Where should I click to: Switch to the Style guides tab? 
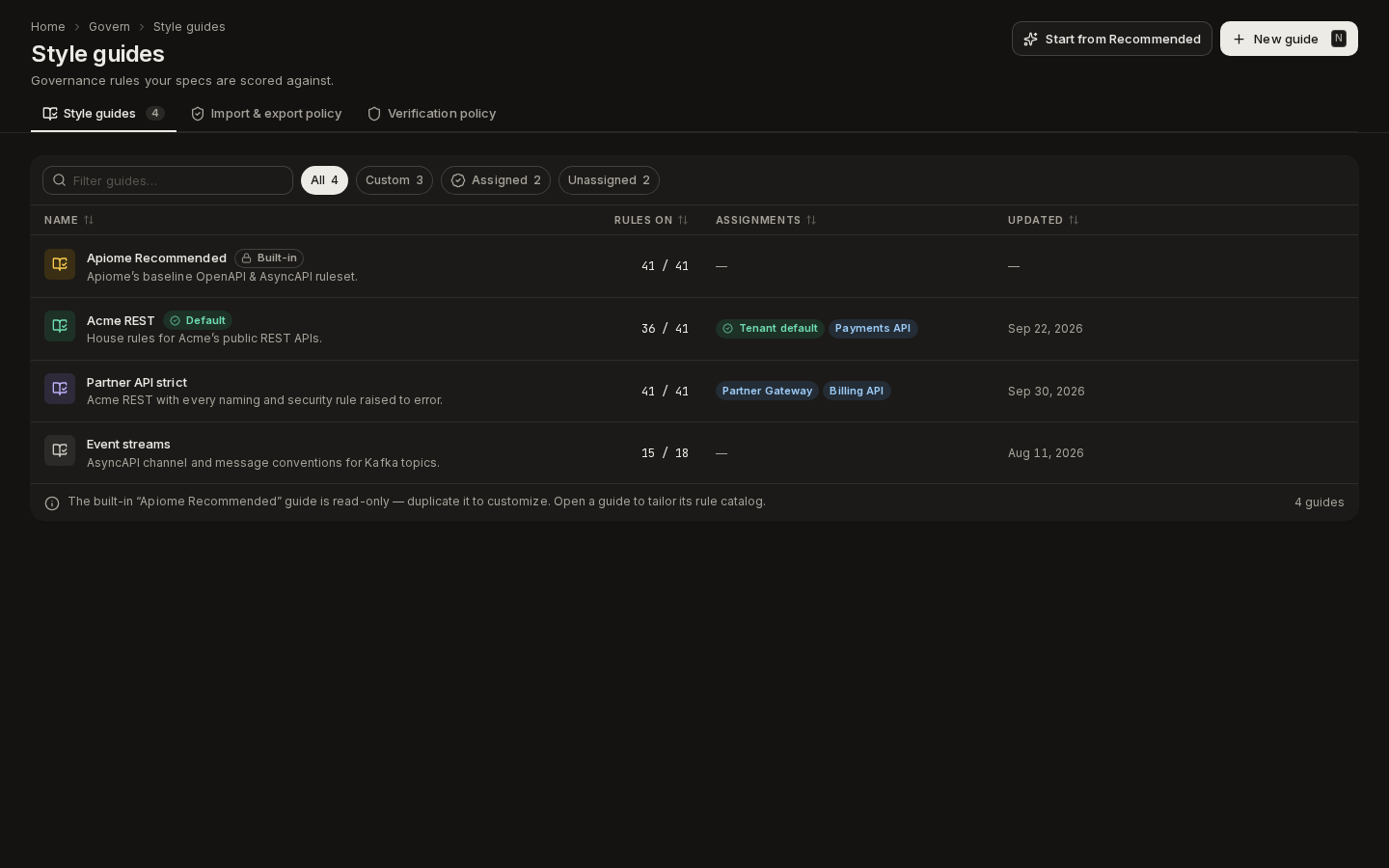click(103, 114)
